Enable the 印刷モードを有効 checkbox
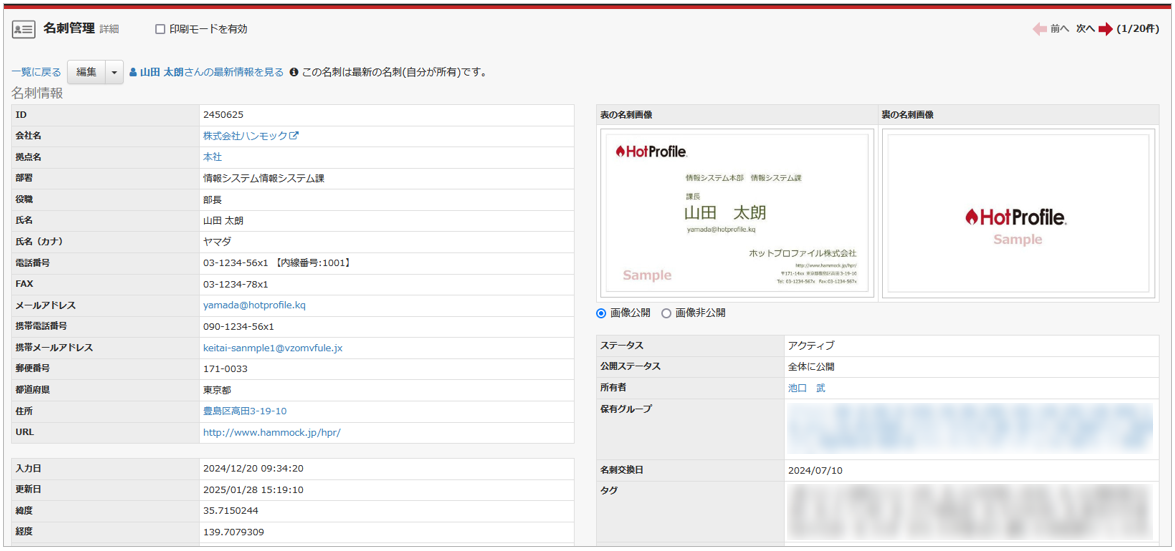The image size is (1175, 551). point(160,30)
